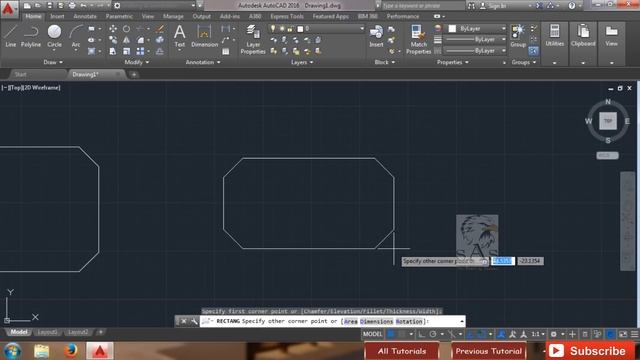Switch to the Output ribbon tab

(202, 16)
